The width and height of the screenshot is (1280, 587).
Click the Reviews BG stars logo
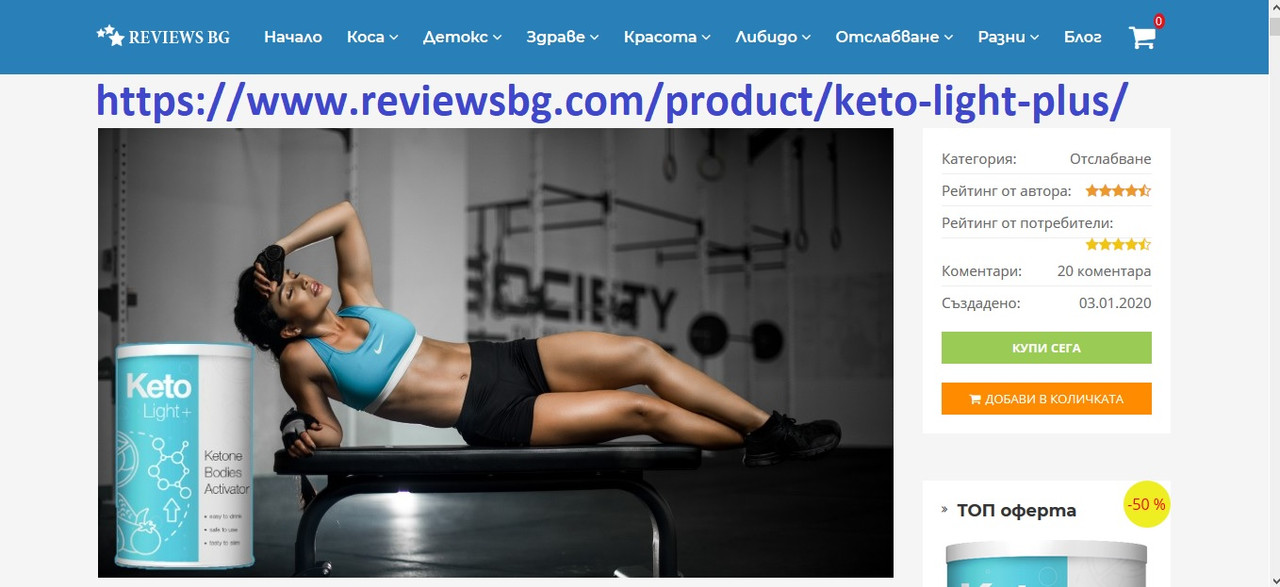click(163, 36)
